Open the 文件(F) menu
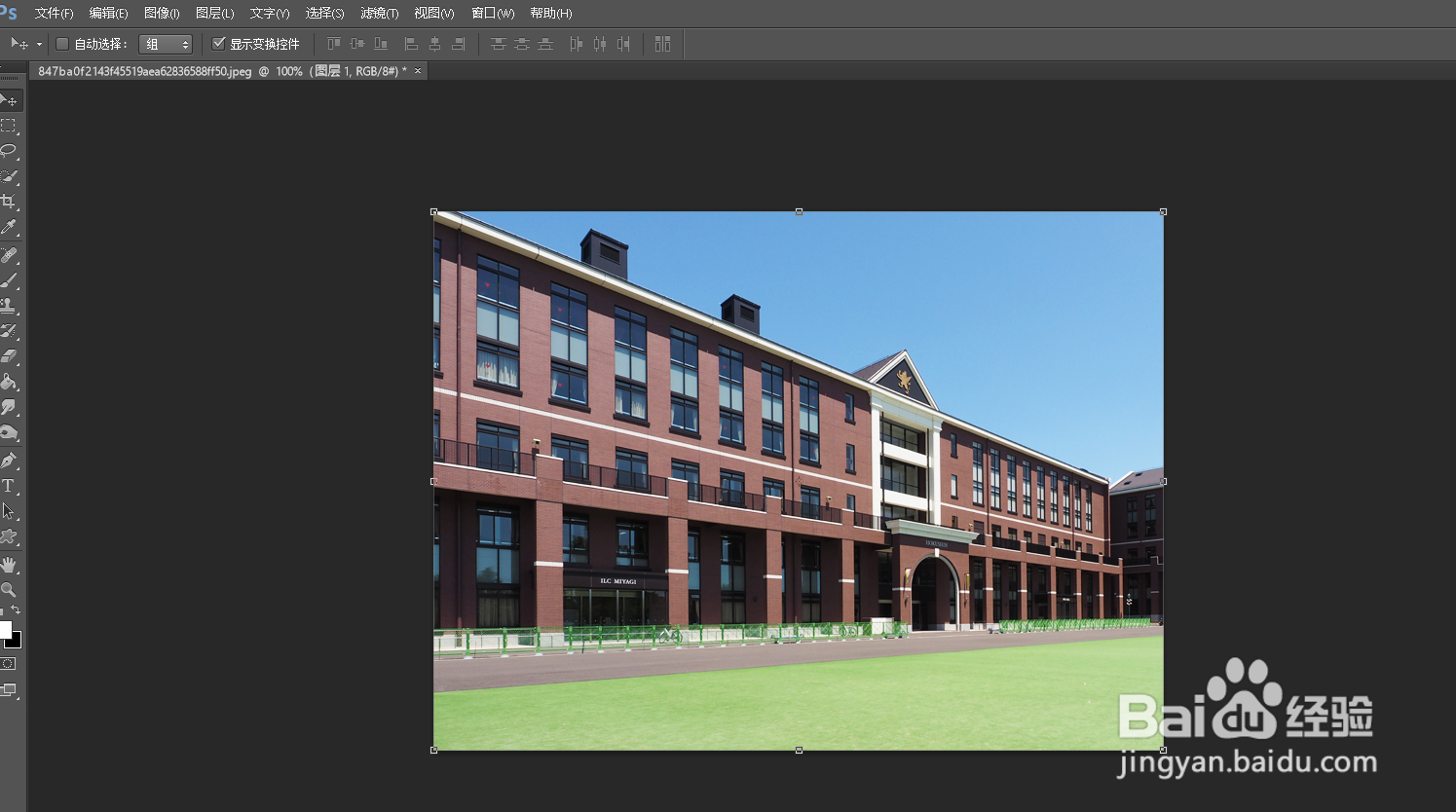 [54, 14]
